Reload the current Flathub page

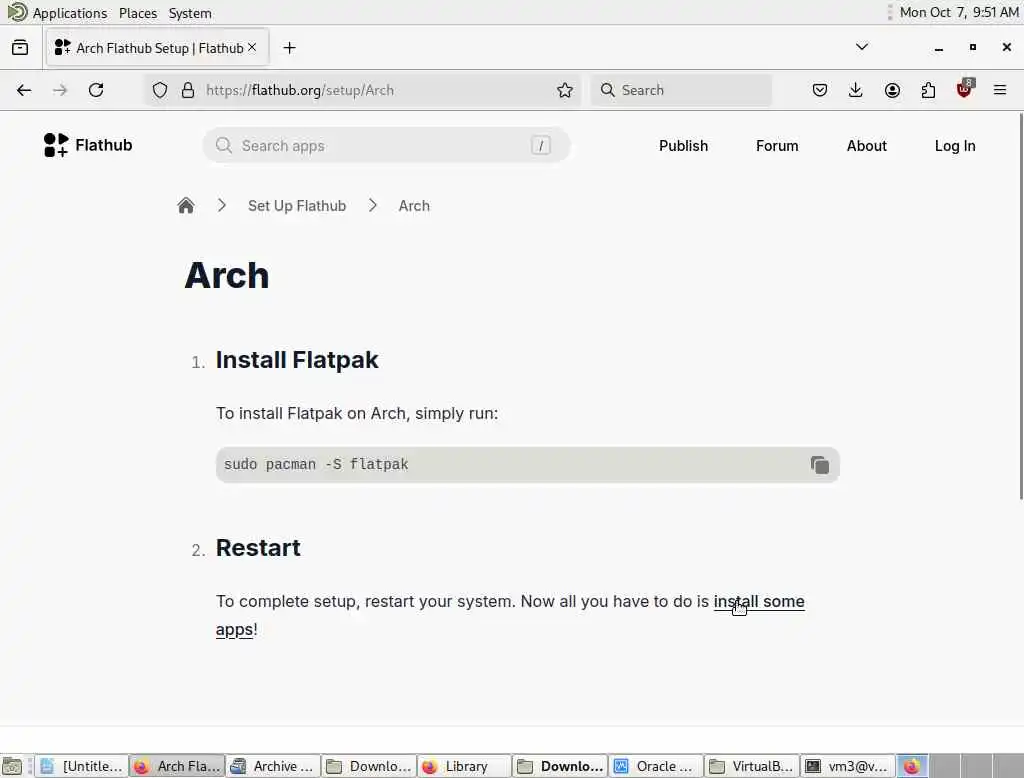(96, 90)
